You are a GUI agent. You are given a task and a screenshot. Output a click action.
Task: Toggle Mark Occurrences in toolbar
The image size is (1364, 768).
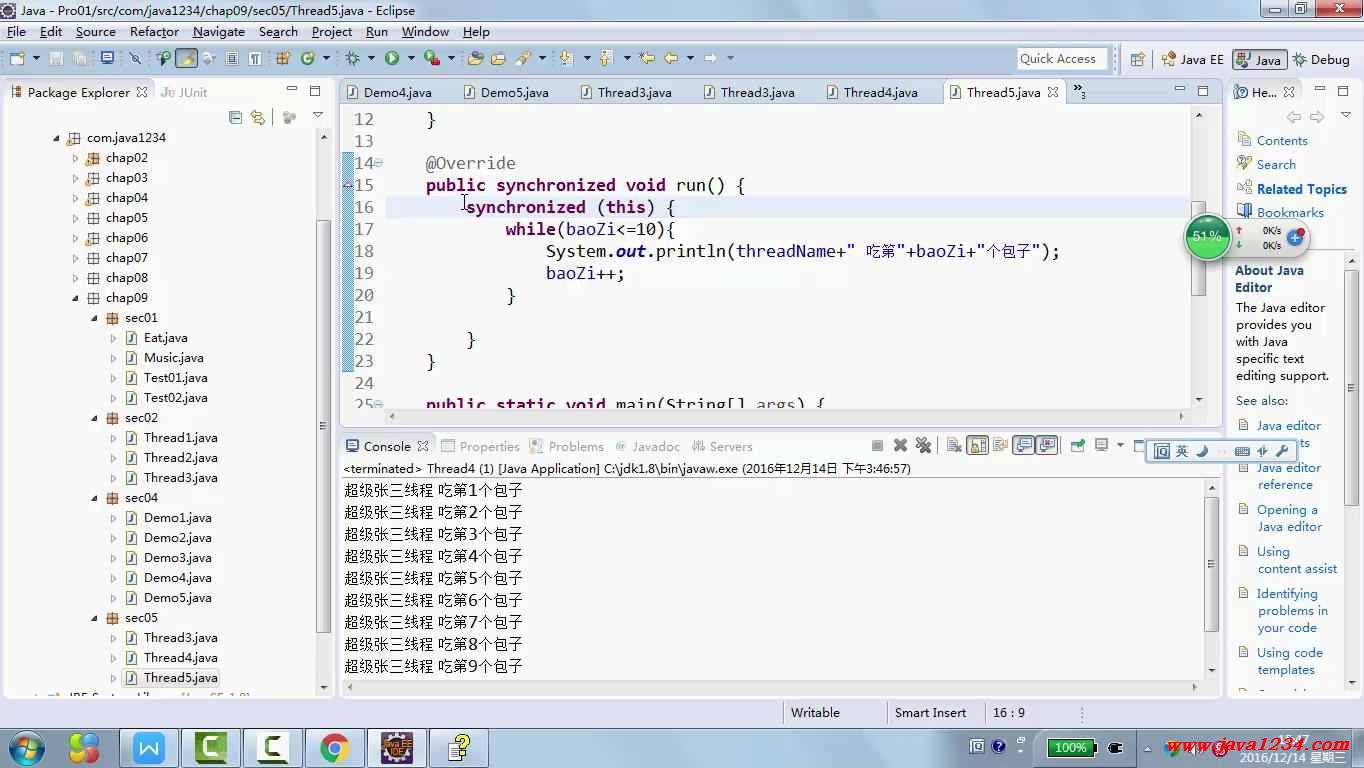[x=186, y=59]
